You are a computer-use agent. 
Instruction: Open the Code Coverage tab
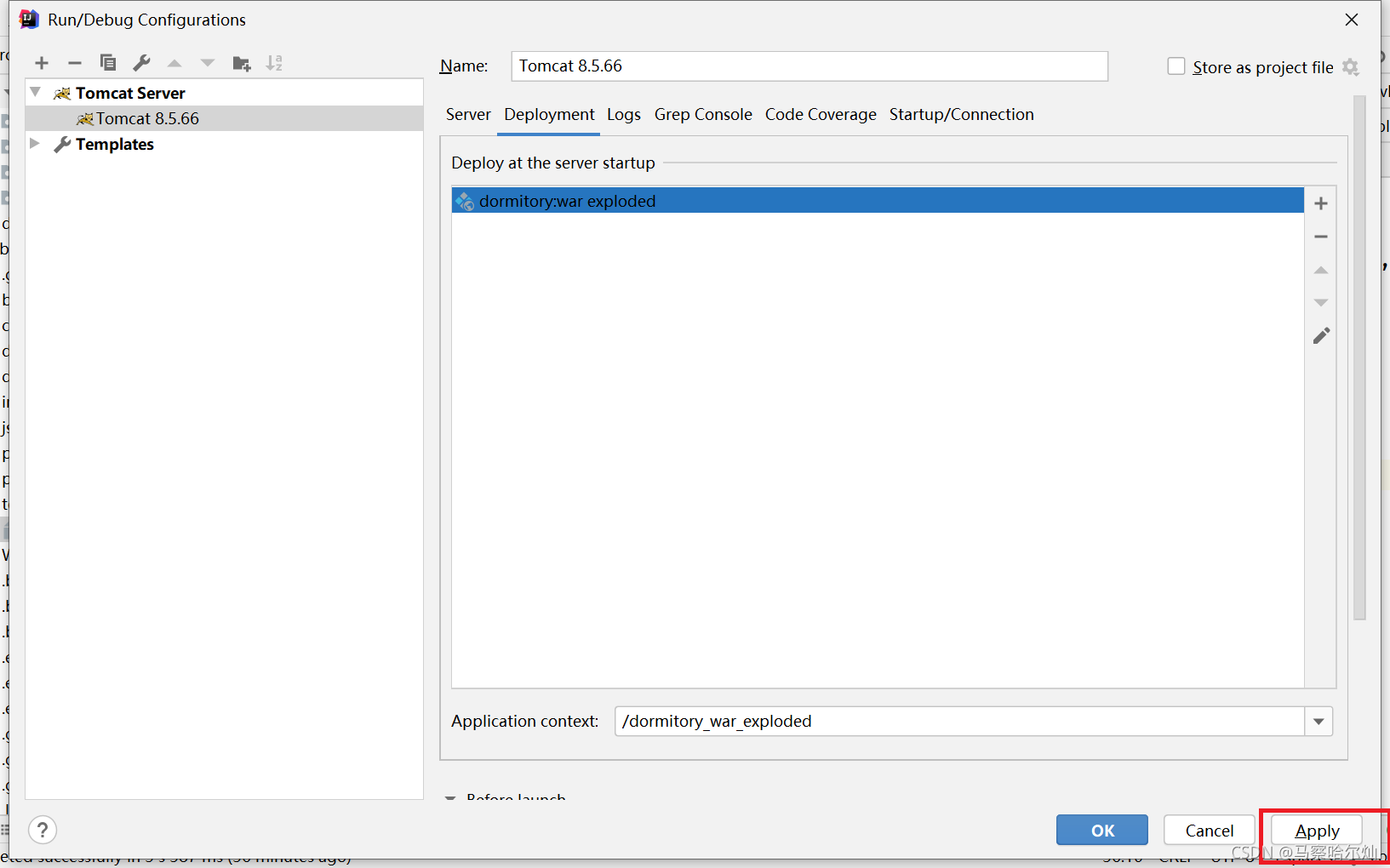(821, 115)
